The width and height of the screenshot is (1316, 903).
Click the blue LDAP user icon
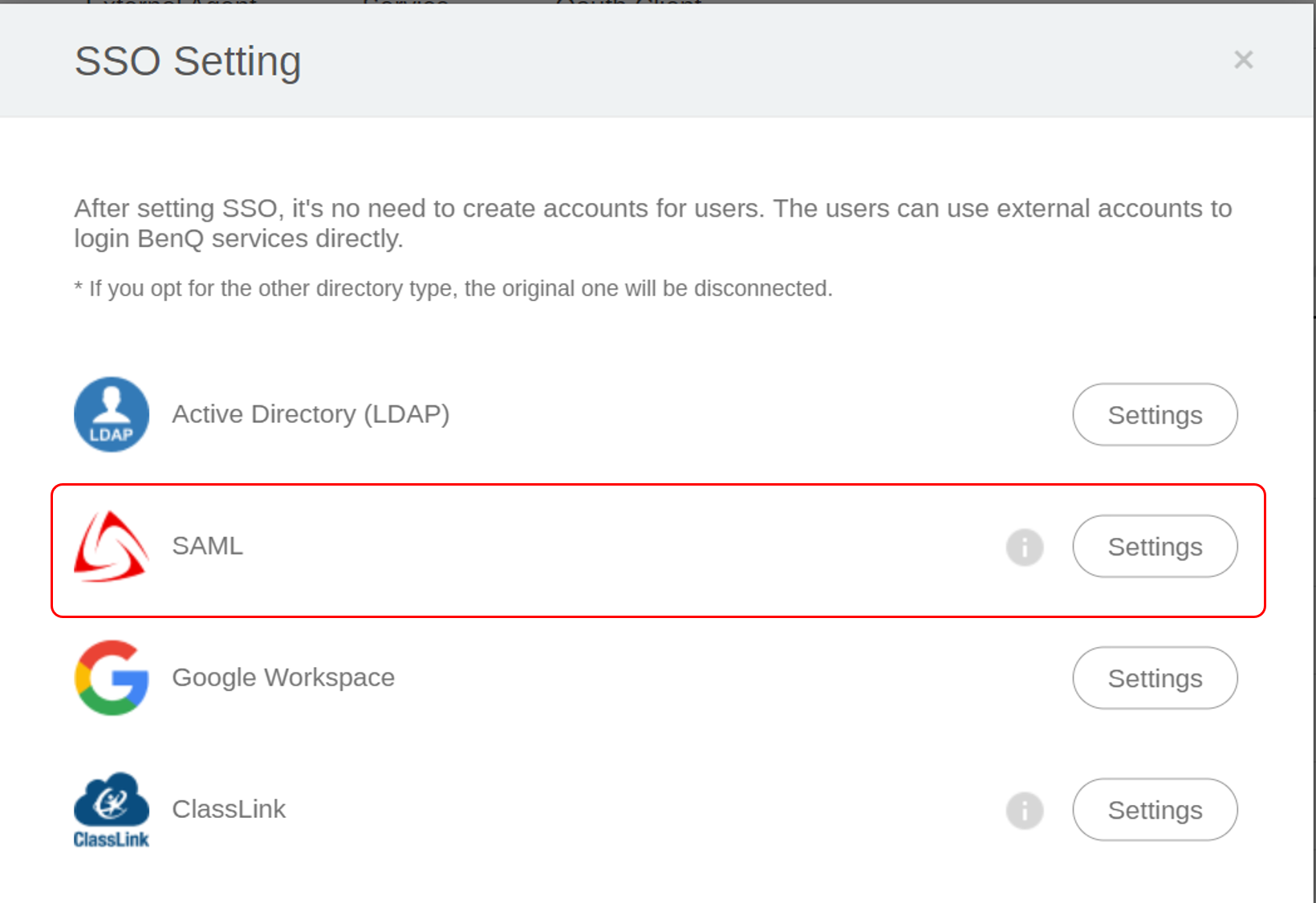coord(112,414)
